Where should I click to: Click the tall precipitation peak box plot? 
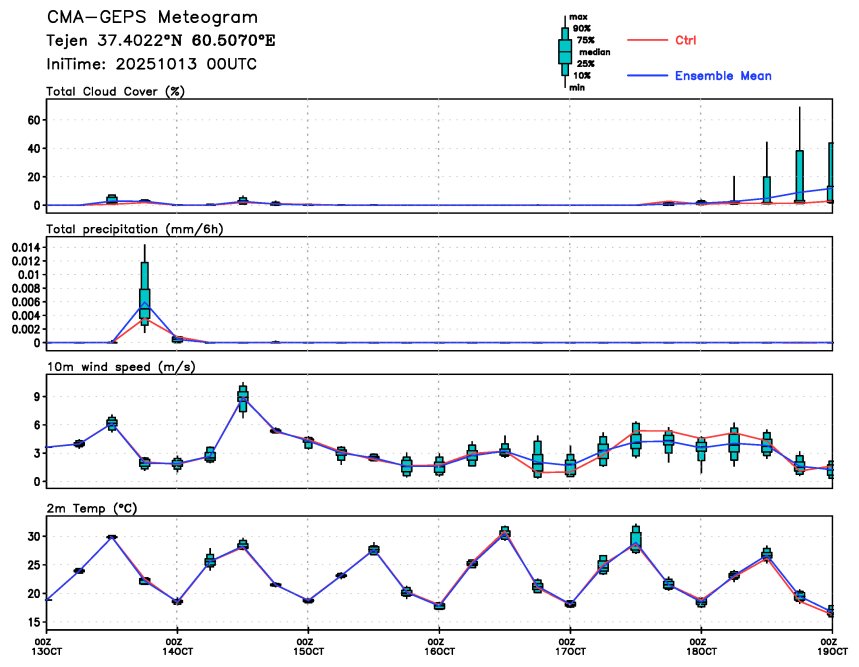[144, 290]
